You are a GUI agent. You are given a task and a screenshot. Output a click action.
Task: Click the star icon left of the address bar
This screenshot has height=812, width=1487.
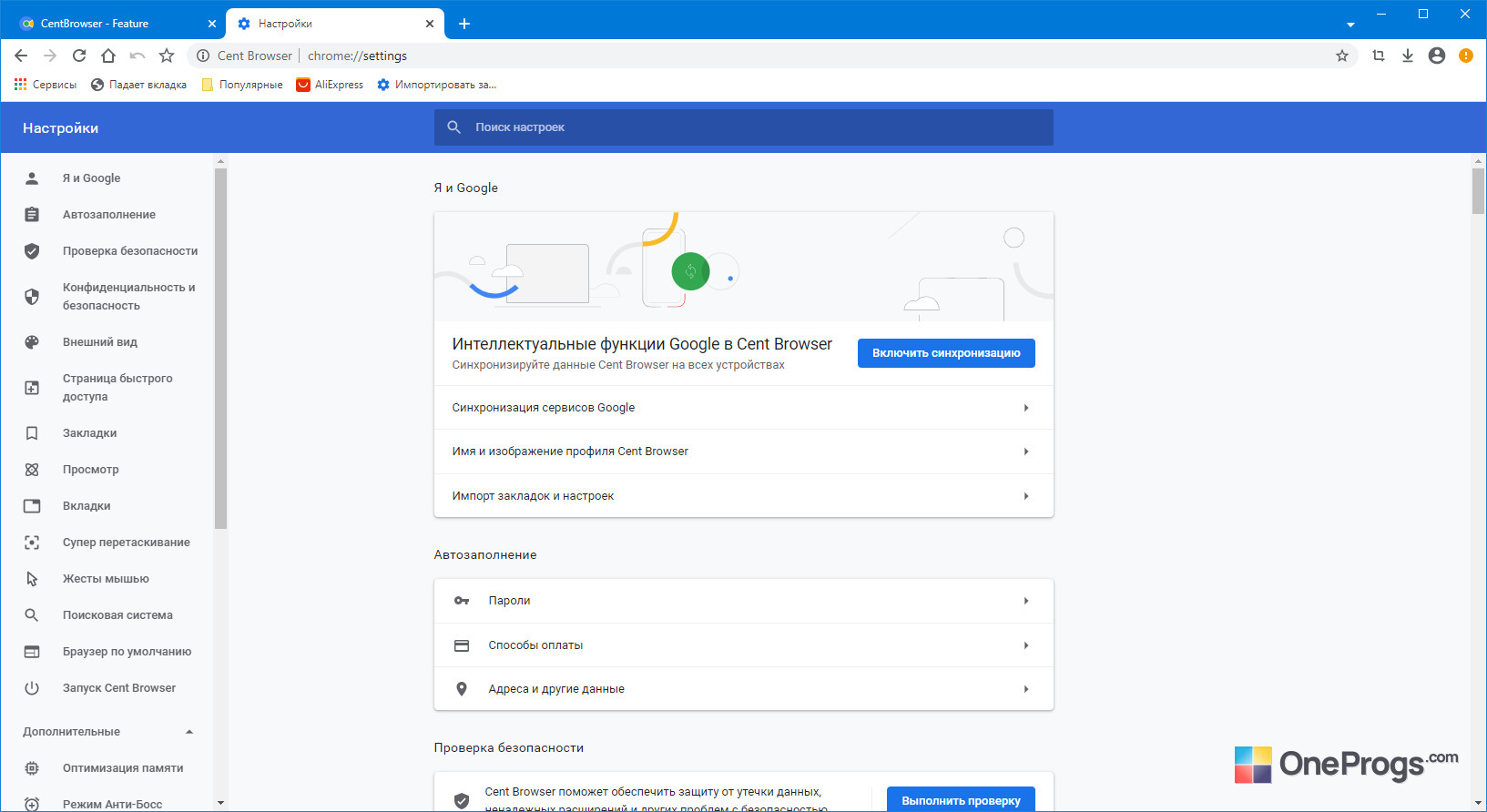point(167,56)
